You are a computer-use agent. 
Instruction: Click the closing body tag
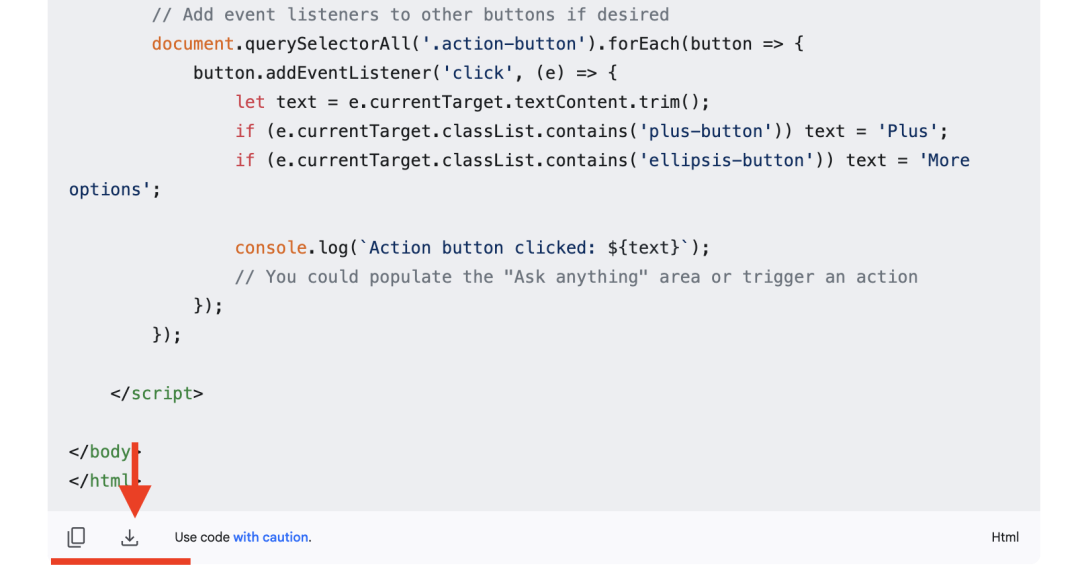tap(100, 451)
